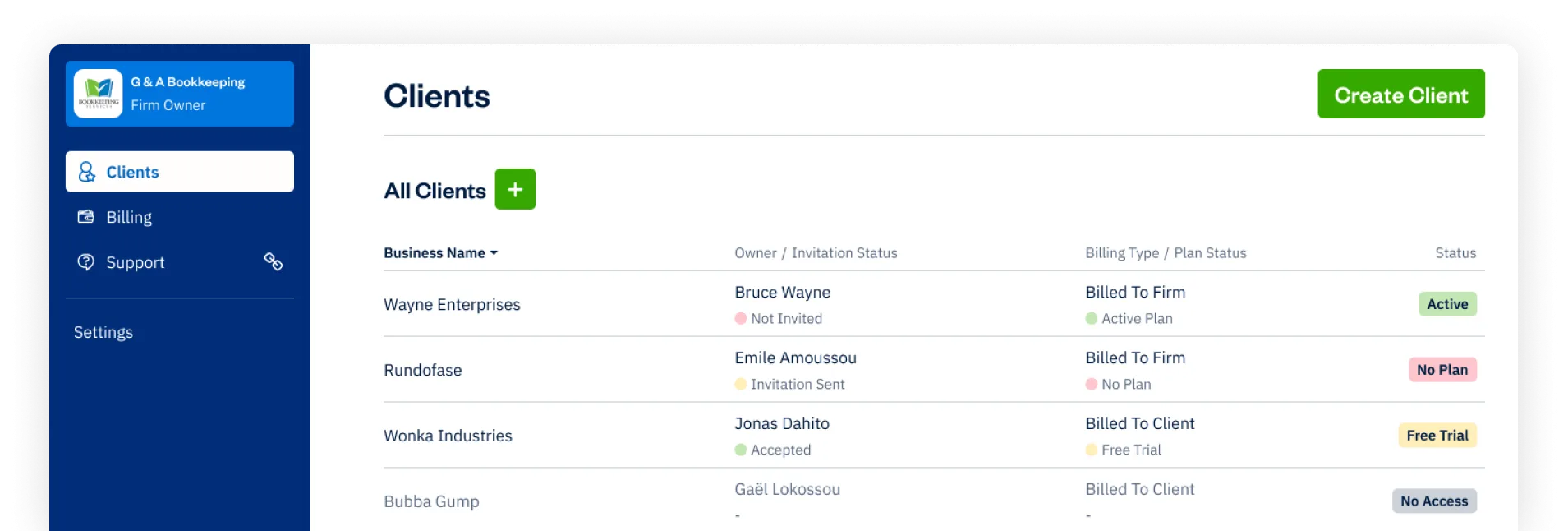Viewport: 1568px width, 531px height.
Task: Select the Support sidebar item
Action: [180, 262]
